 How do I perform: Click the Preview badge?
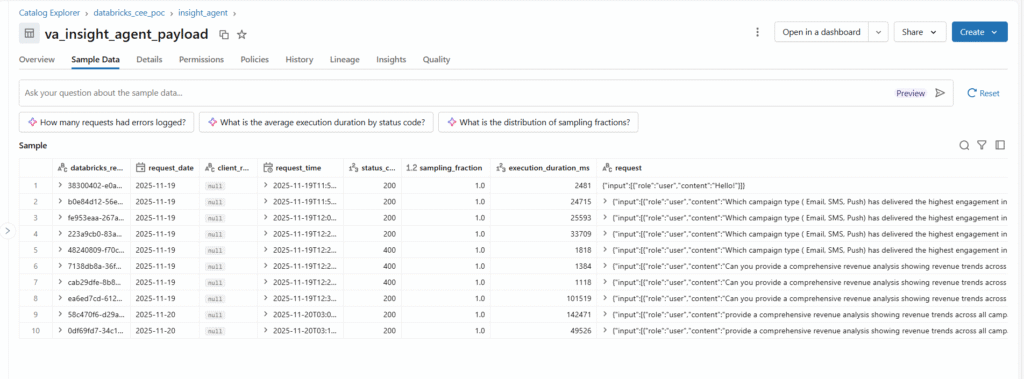pyautogui.click(x=910, y=93)
